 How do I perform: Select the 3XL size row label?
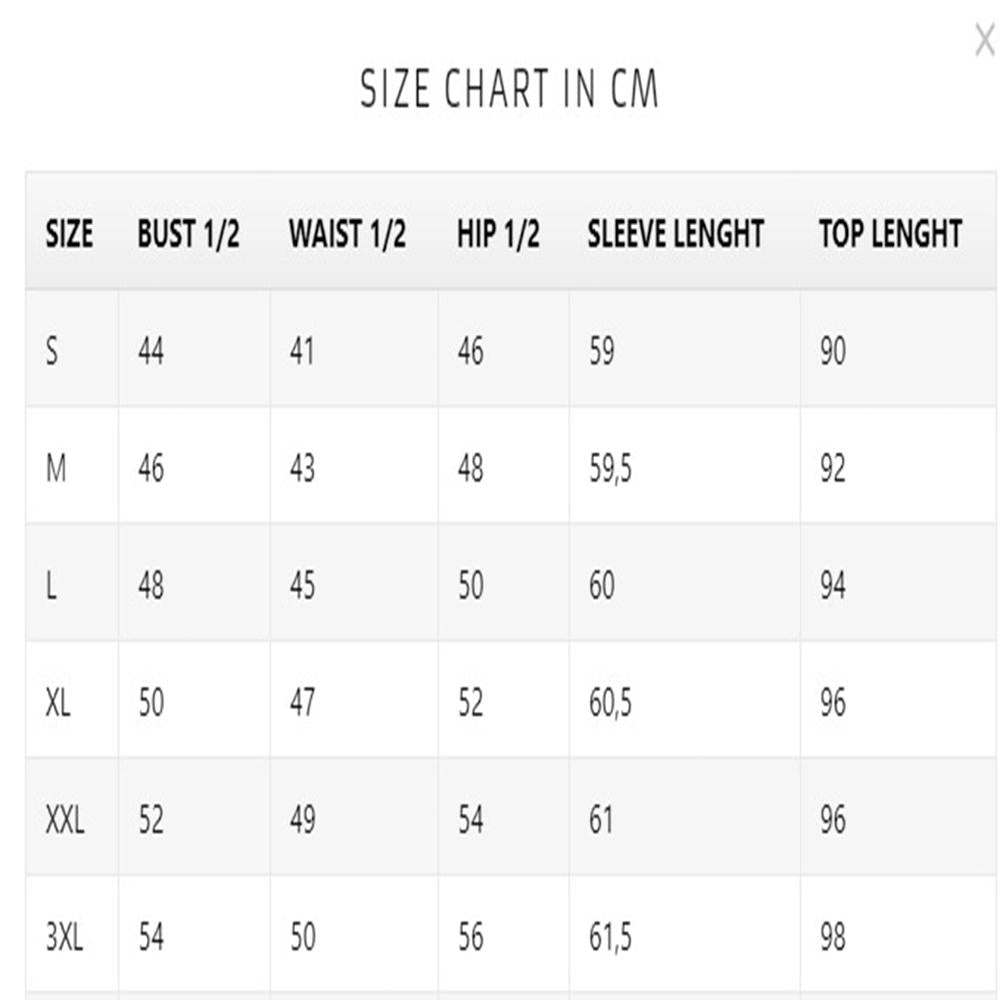tap(64, 937)
